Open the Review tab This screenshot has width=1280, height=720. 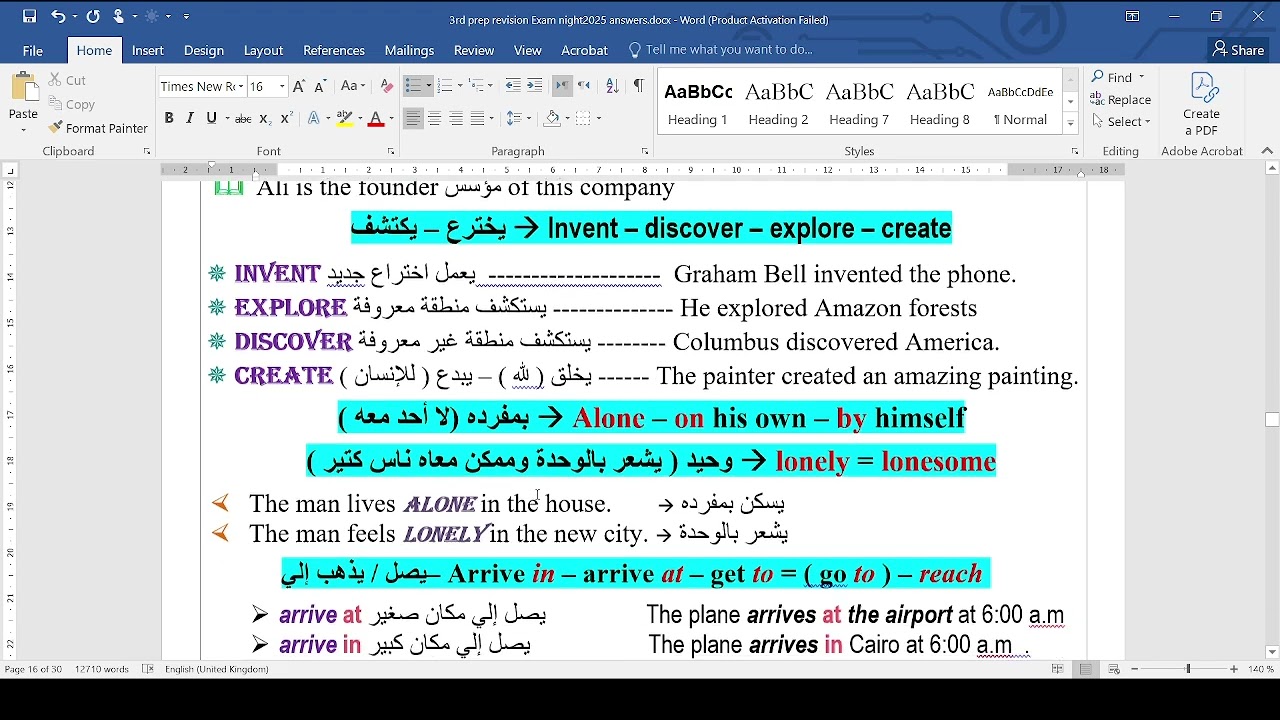coord(474,50)
